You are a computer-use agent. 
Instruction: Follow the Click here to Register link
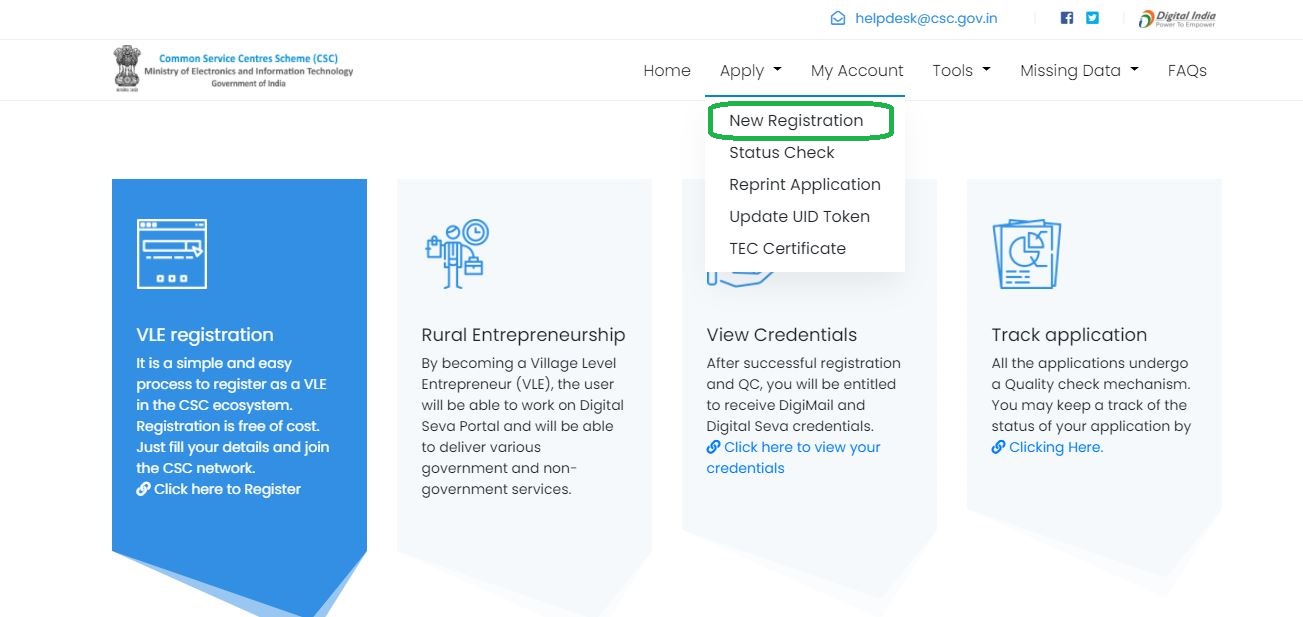coord(227,489)
